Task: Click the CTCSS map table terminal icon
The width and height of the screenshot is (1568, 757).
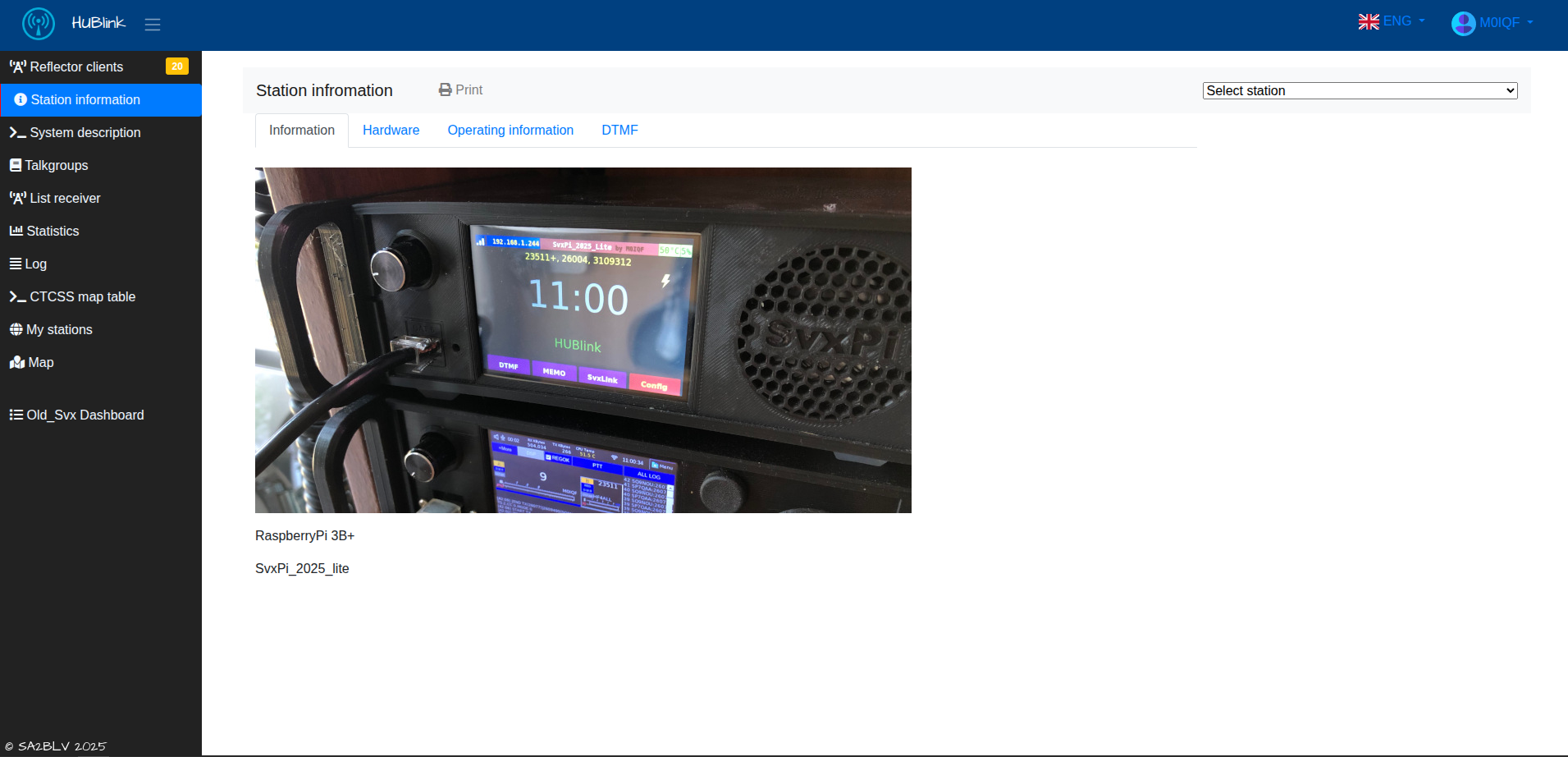Action: click(17, 296)
